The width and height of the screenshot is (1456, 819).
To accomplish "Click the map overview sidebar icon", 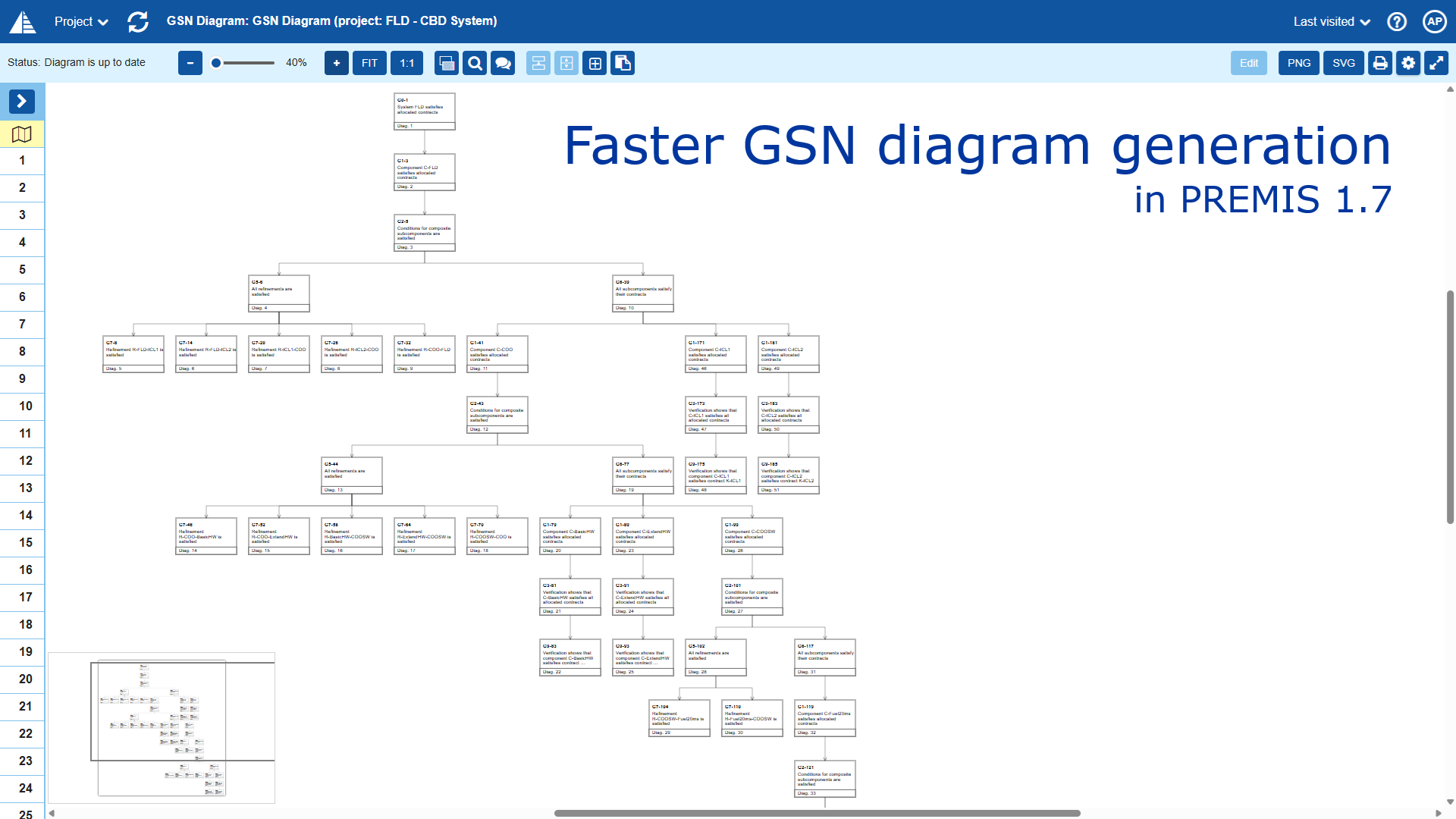I will pyautogui.click(x=22, y=134).
